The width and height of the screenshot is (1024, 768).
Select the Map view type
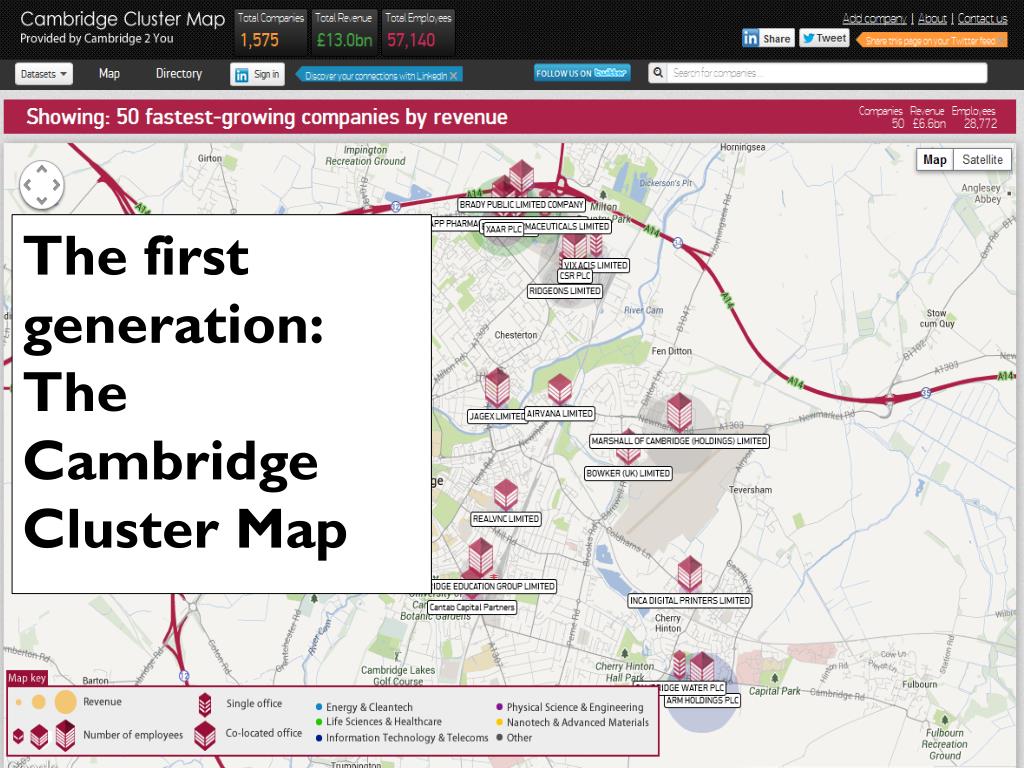935,159
